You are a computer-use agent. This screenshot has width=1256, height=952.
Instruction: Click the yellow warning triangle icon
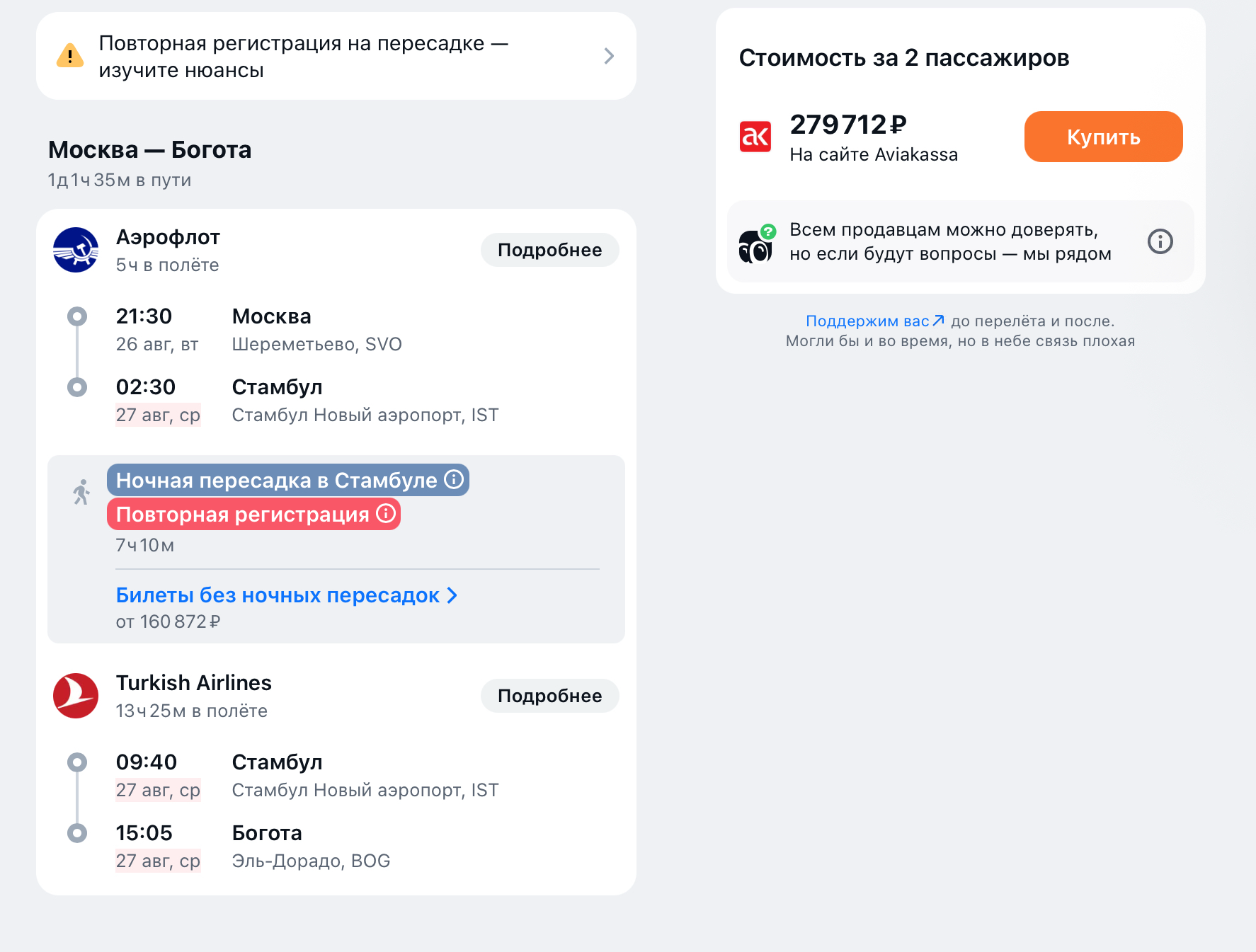pyautogui.click(x=69, y=56)
